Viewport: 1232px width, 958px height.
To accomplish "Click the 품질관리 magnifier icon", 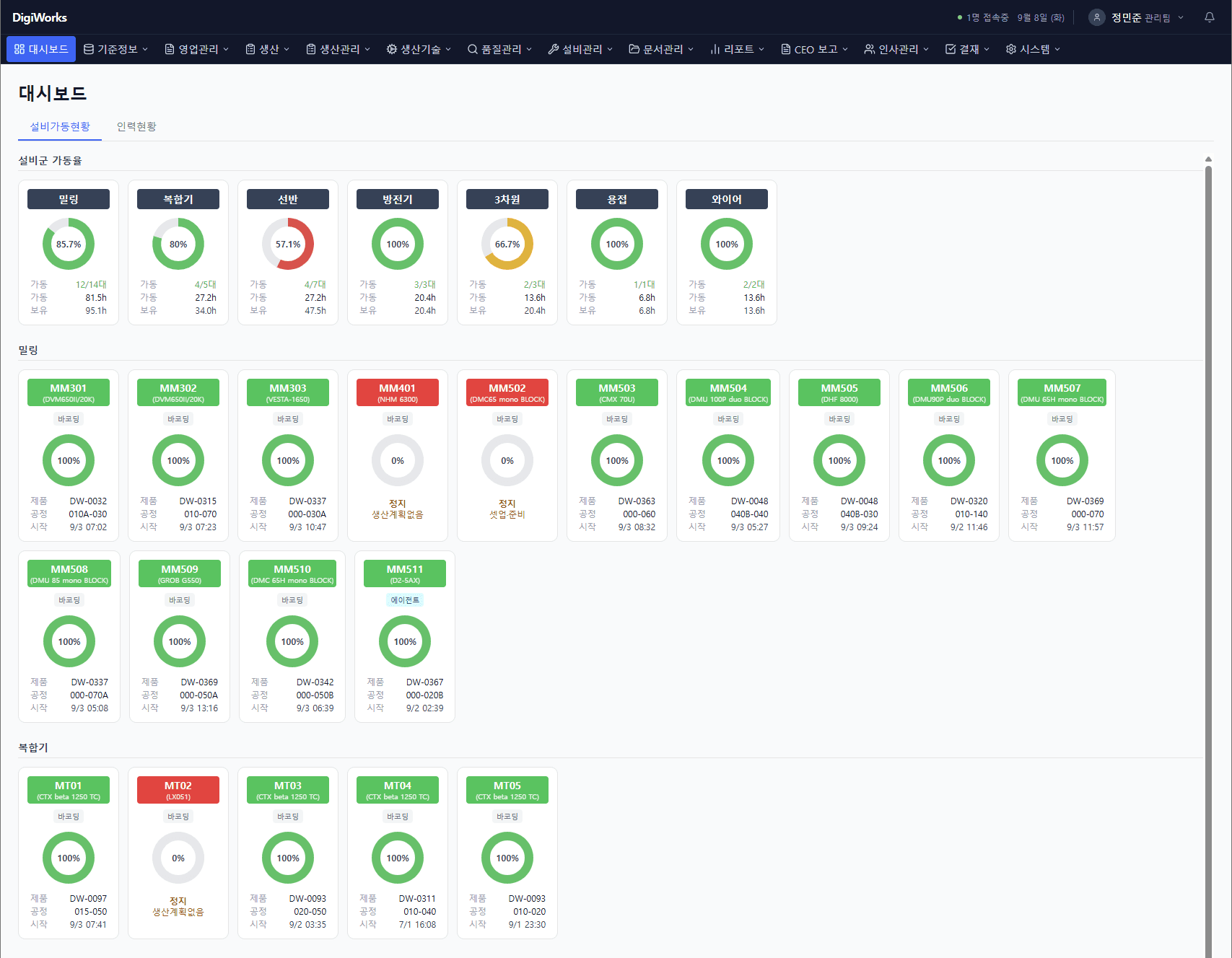I will [x=473, y=49].
